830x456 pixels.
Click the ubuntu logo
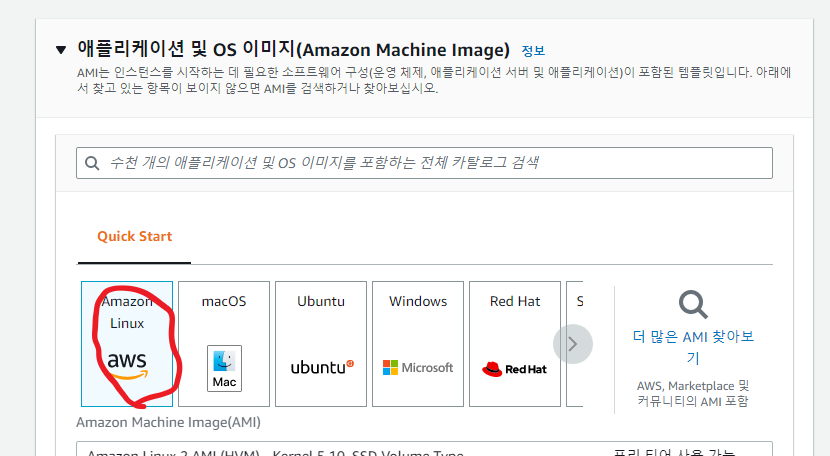pyautogui.click(x=322, y=367)
